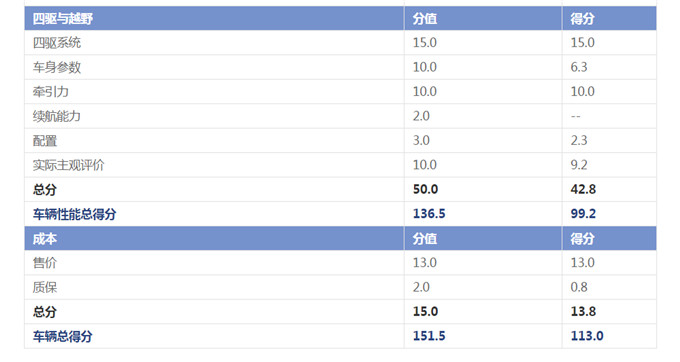Click the 实际主观评价 row label
The width and height of the screenshot is (680, 362).
pyautogui.click(x=69, y=165)
